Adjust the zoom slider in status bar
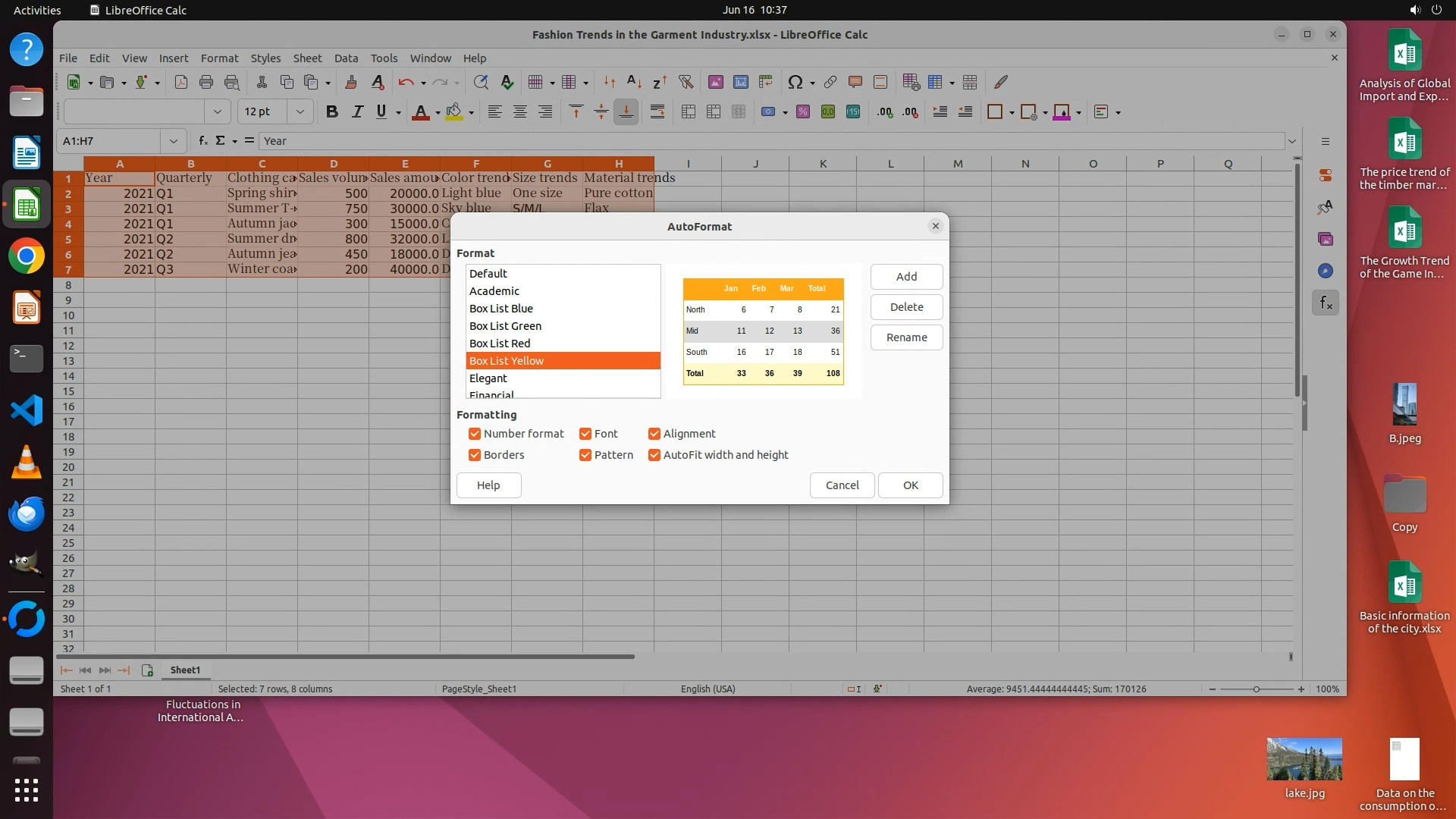1456x819 pixels. [x=1257, y=689]
